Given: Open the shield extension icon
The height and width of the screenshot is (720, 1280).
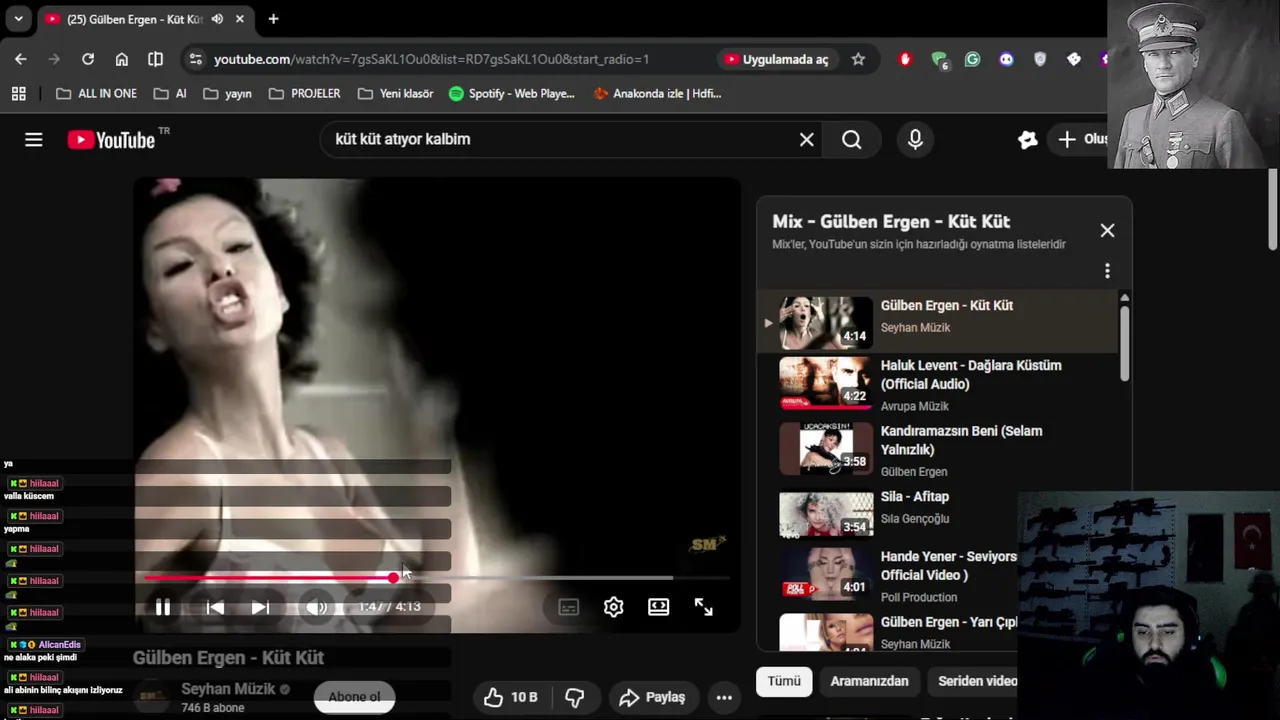Looking at the screenshot, I should coord(1040,59).
